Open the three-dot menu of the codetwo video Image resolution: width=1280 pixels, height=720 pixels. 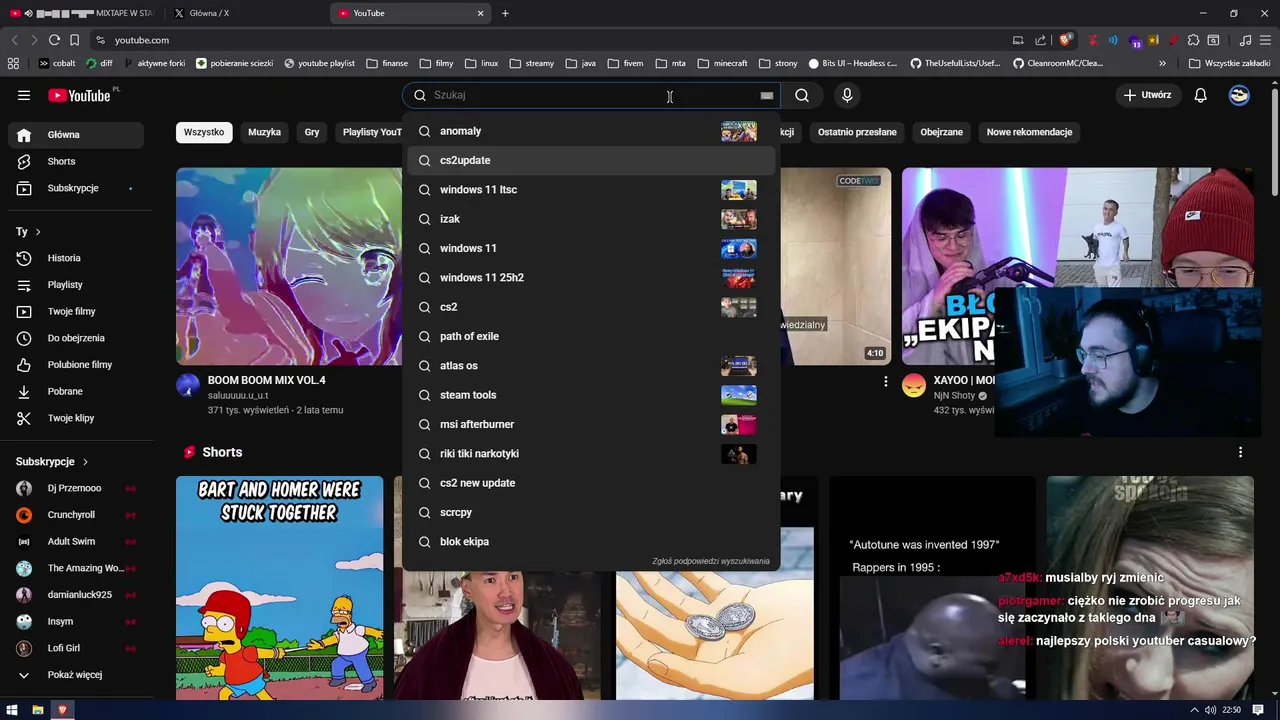pos(885,381)
